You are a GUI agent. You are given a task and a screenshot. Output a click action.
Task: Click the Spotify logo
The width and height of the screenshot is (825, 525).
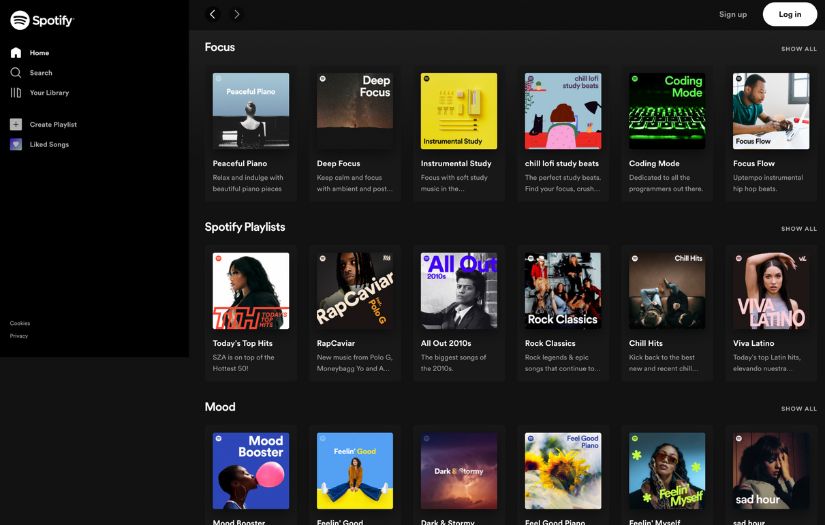42,20
